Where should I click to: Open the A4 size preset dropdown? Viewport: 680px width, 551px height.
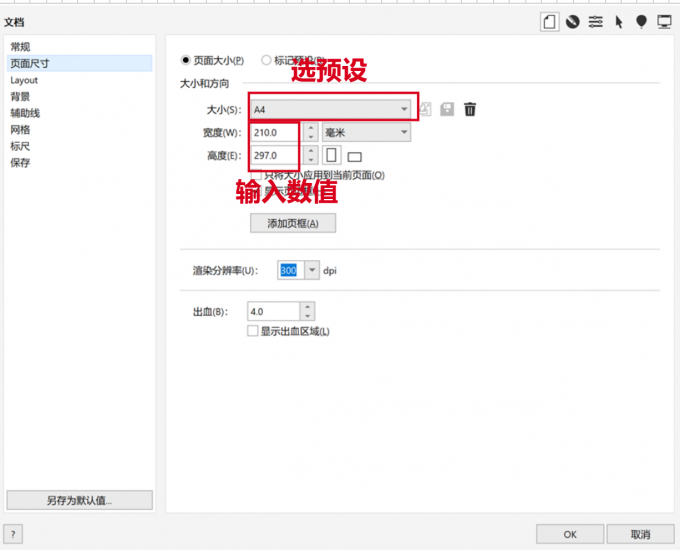coord(330,109)
